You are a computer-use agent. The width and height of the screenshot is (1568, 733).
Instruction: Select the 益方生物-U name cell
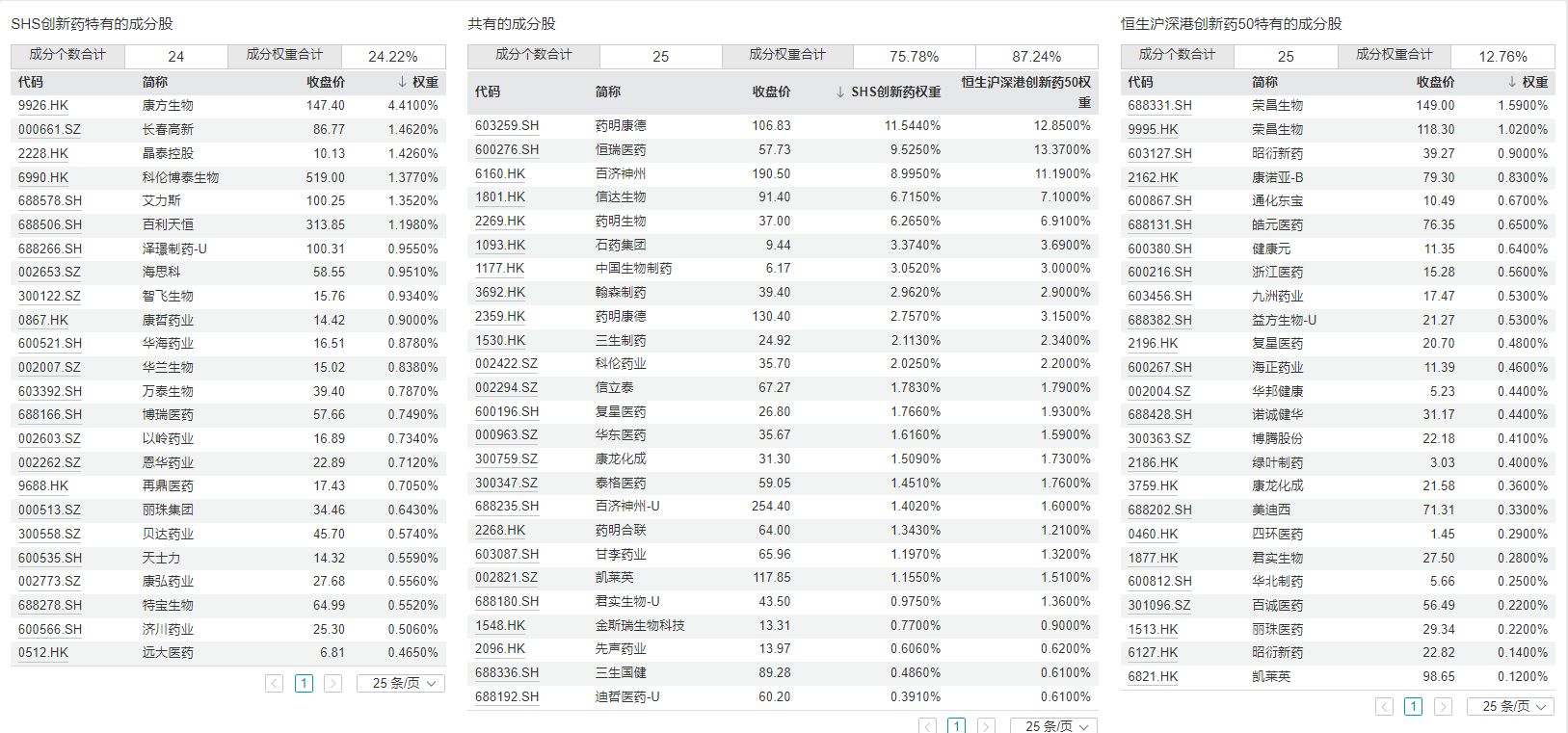coord(1284,320)
